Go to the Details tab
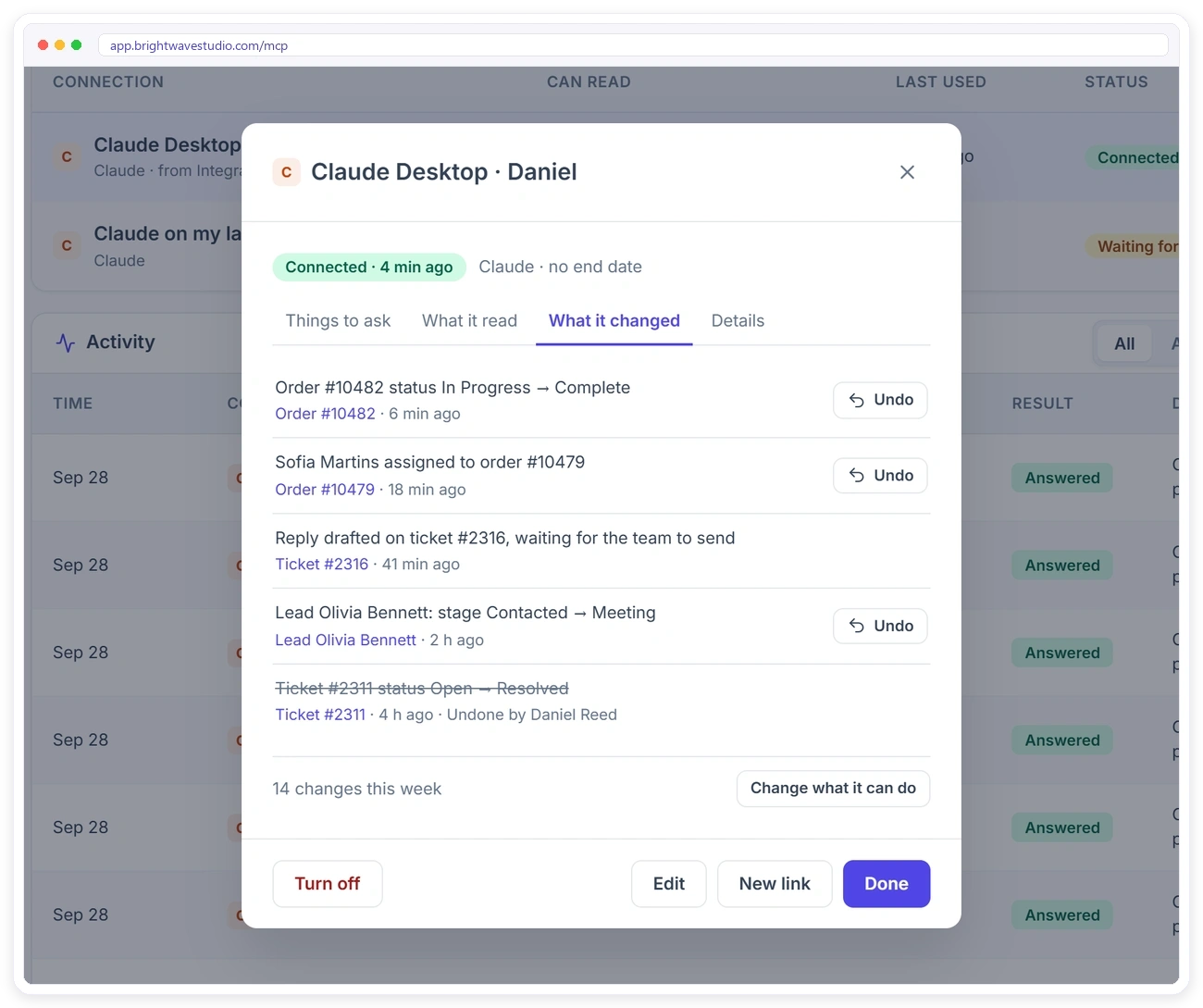Image resolution: width=1203 pixels, height=1008 pixels. (x=738, y=321)
